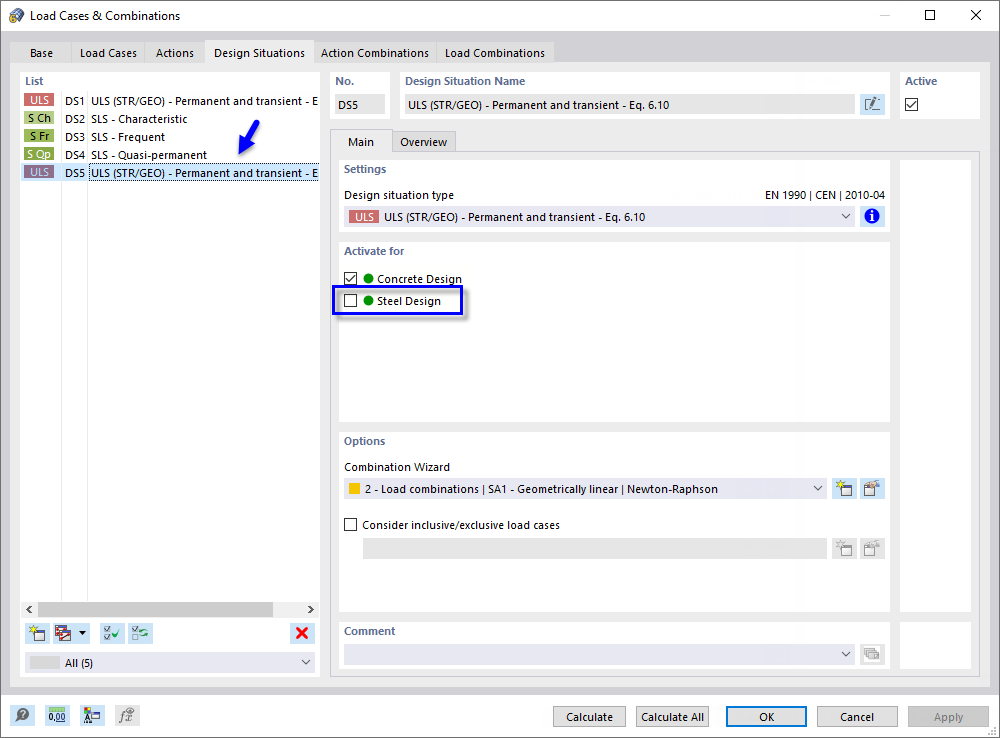Open the Actions tab

click(175, 53)
